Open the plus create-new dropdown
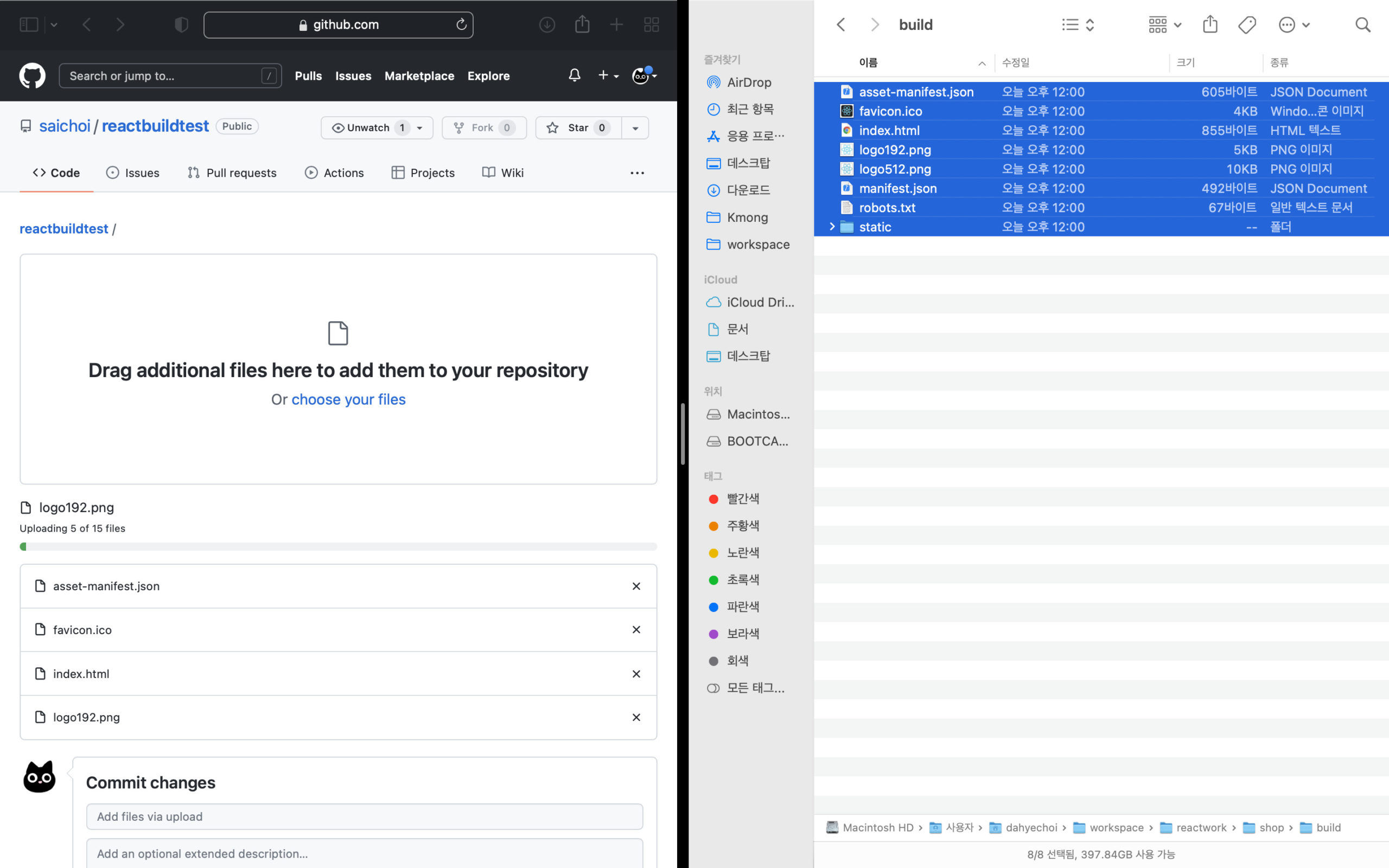The image size is (1389, 868). [x=608, y=75]
